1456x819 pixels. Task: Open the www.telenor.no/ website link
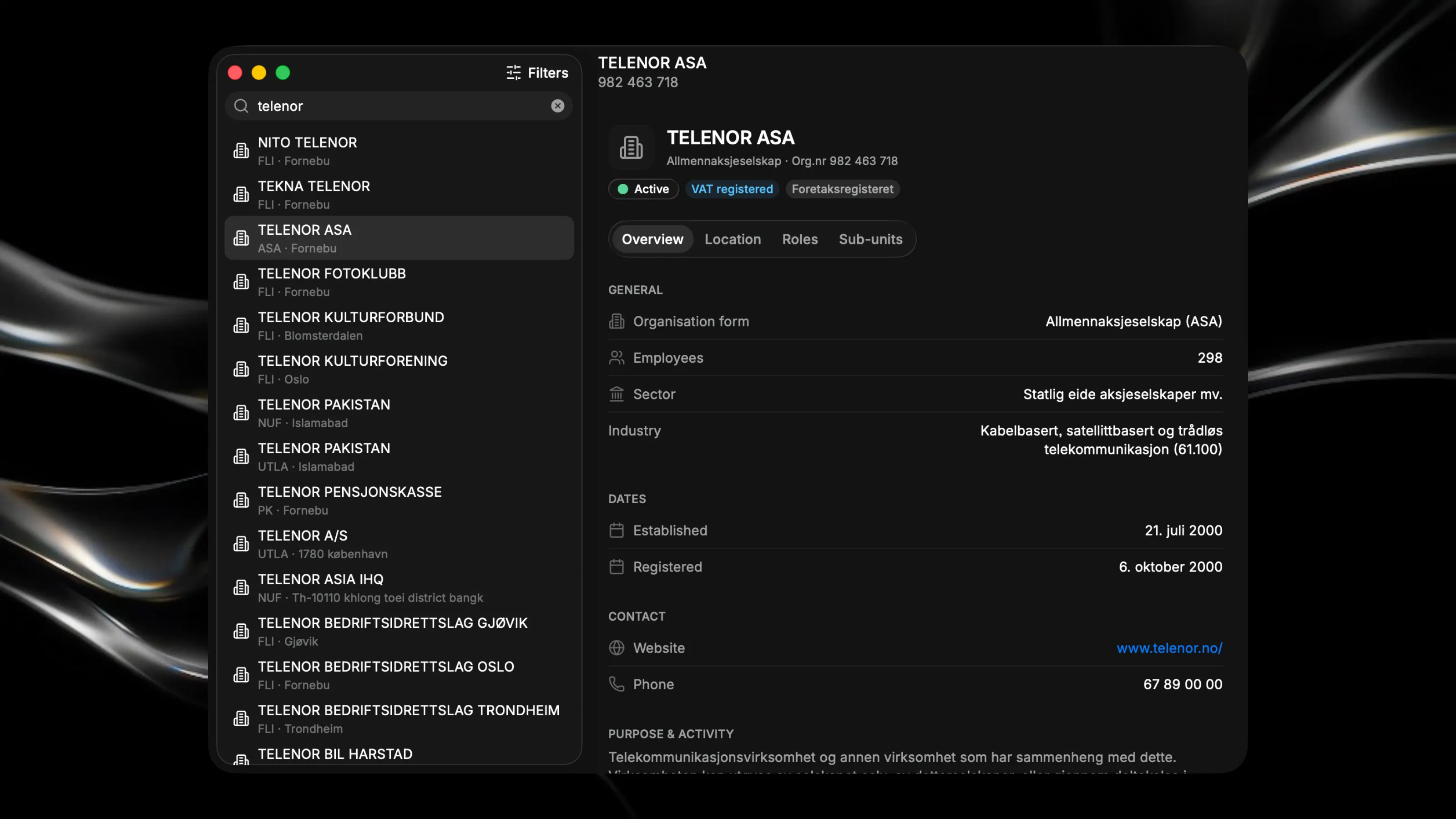pos(1169,648)
